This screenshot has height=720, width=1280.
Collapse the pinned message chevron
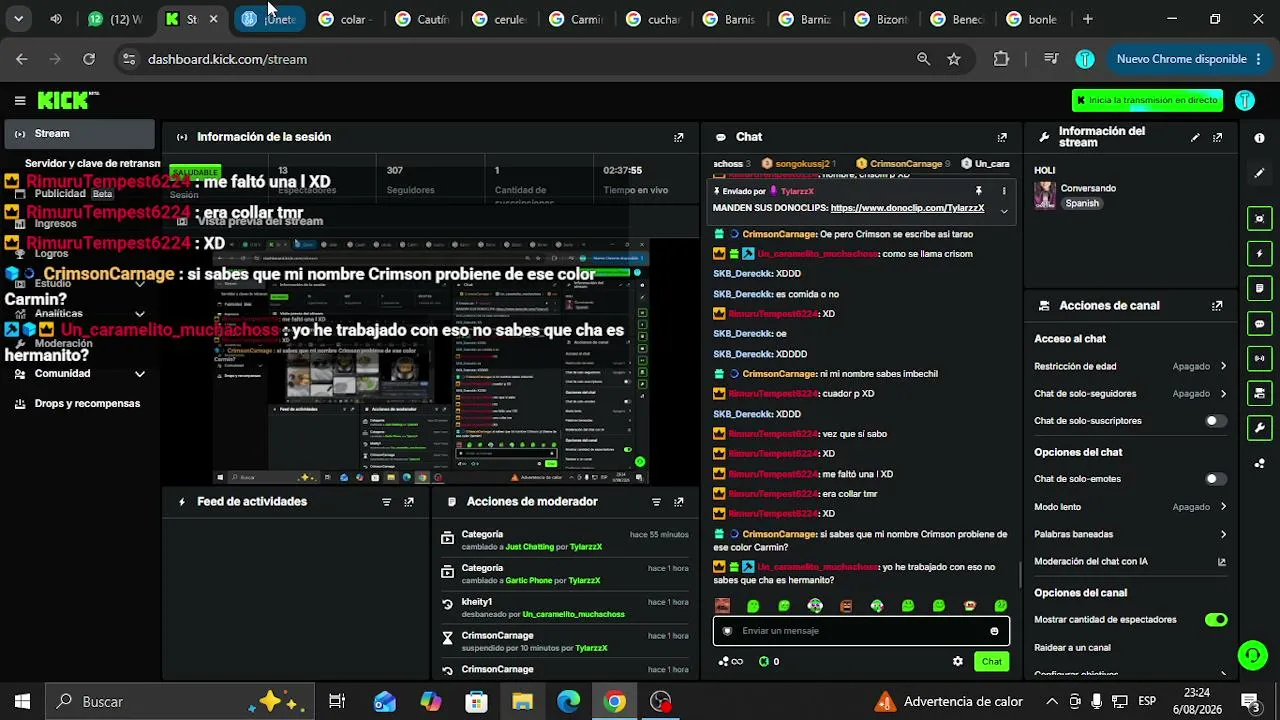1004,211
